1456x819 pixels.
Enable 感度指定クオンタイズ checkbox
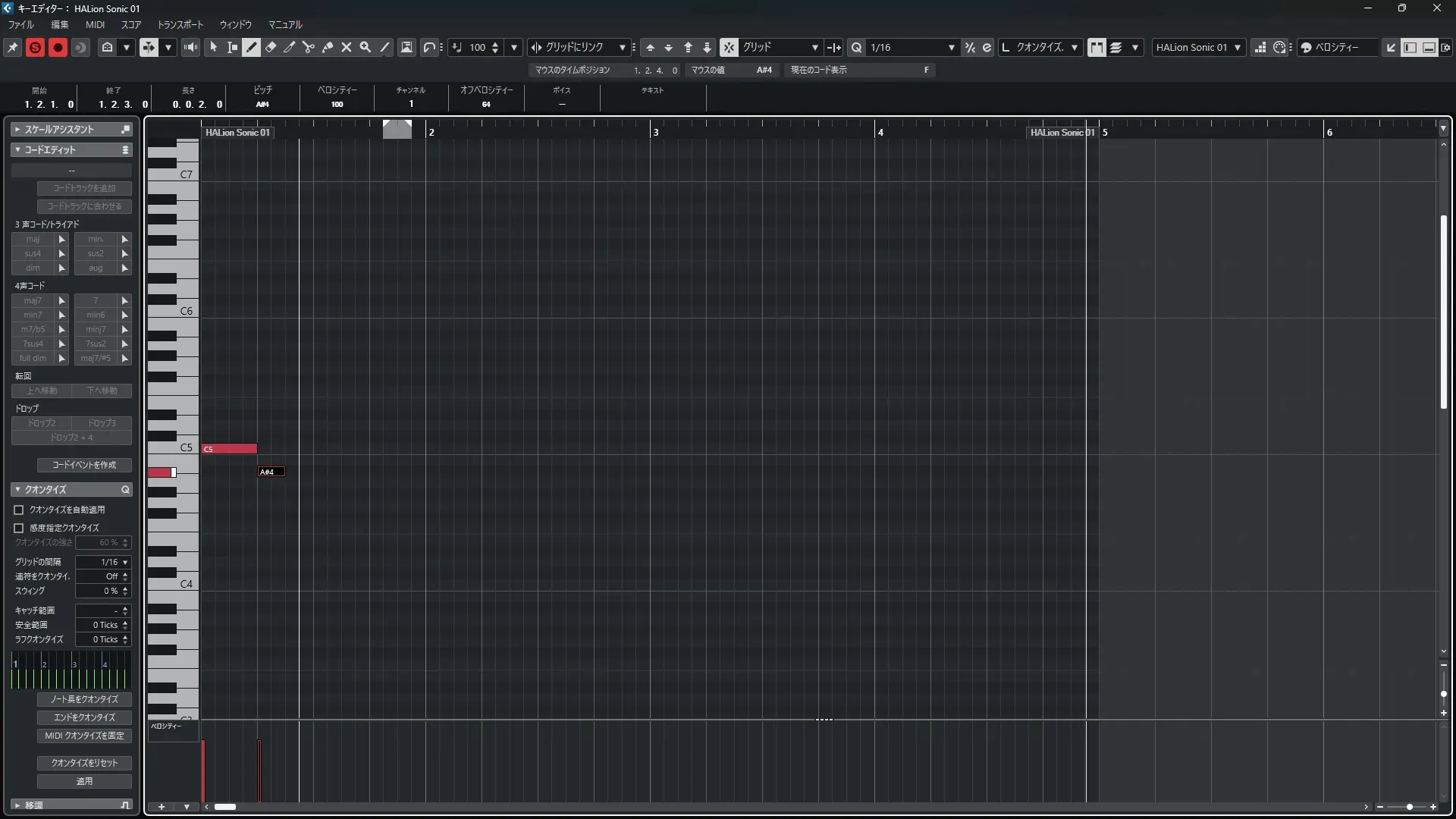19,528
